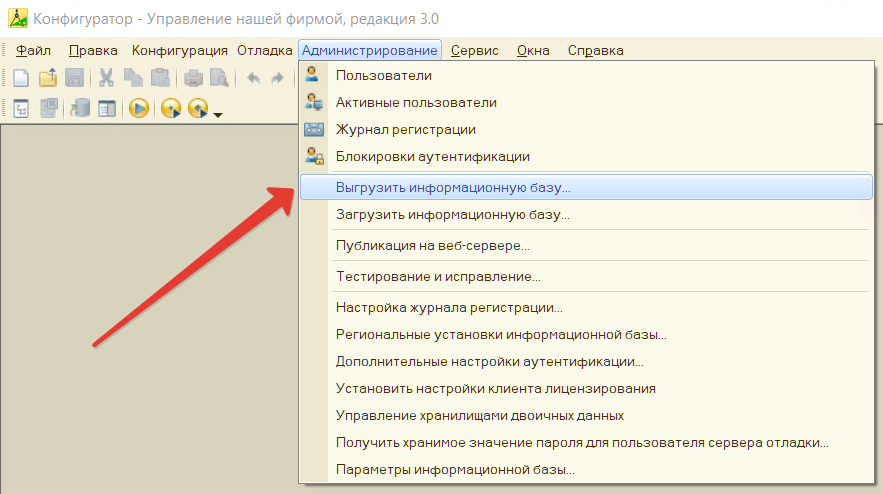Open Журнал регистрации menu entry
Viewport: 883px width, 494px height.
click(586, 130)
